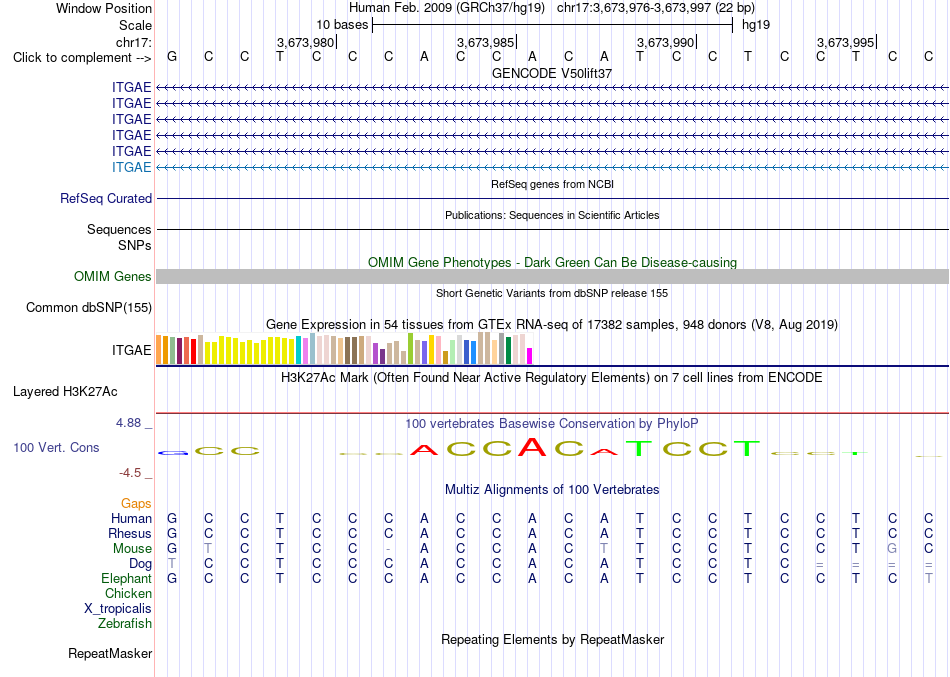Click the header text 'Human Feb. 2009 (GRCh37/hg19)'
Image resolution: width=950 pixels, height=677 pixels.
click(x=447, y=8)
